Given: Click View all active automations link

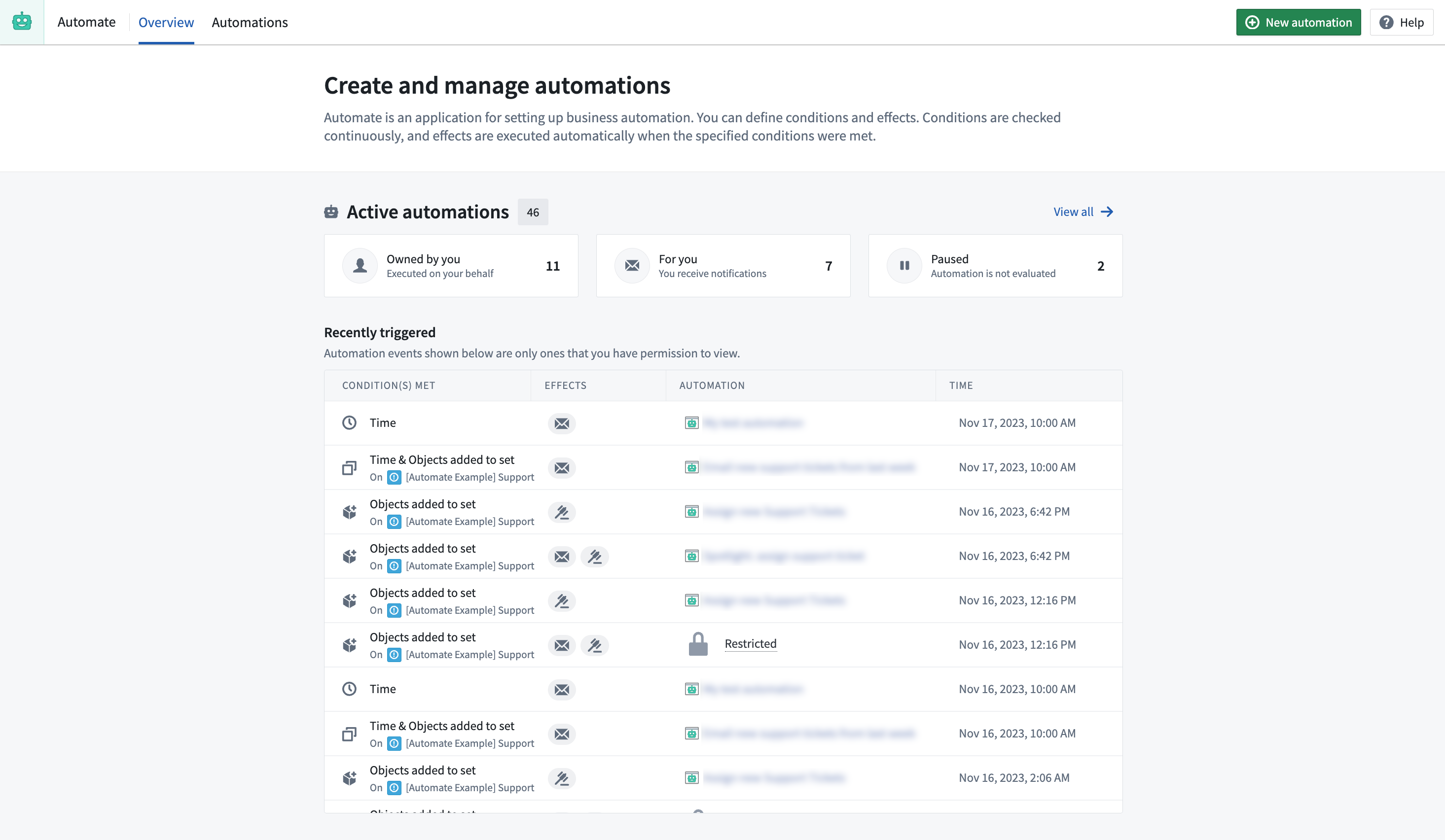Looking at the screenshot, I should coord(1083,211).
